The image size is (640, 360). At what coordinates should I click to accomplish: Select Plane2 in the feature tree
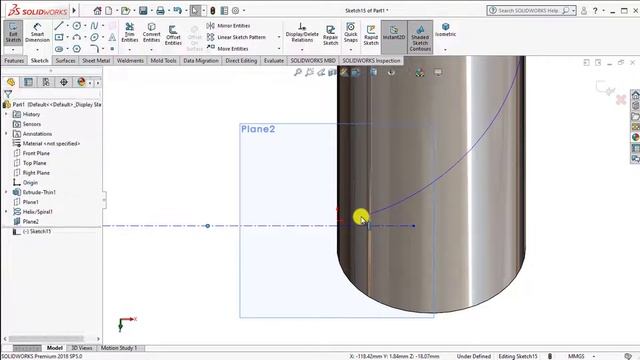(x=31, y=221)
